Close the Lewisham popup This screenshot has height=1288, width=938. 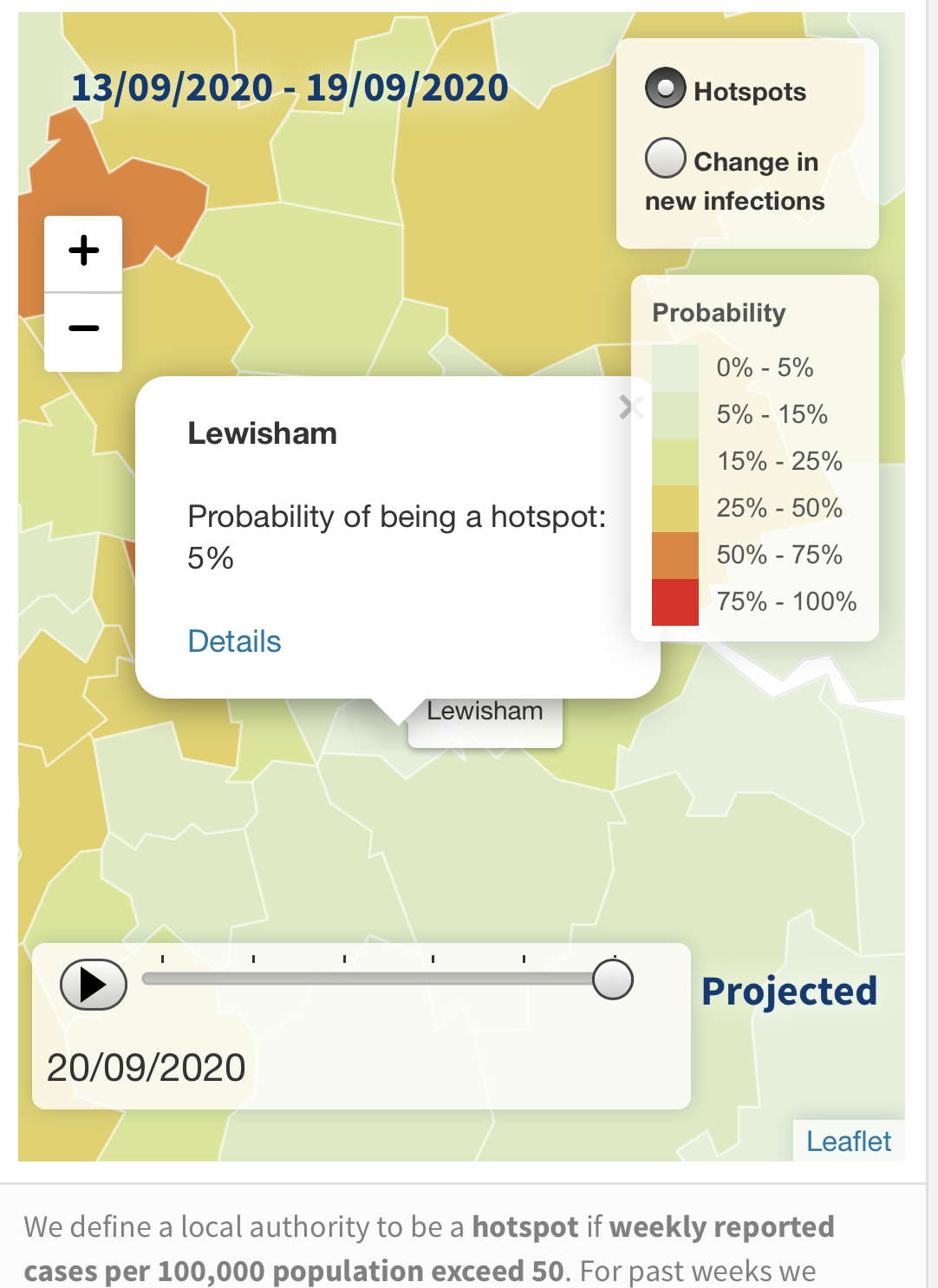(631, 407)
